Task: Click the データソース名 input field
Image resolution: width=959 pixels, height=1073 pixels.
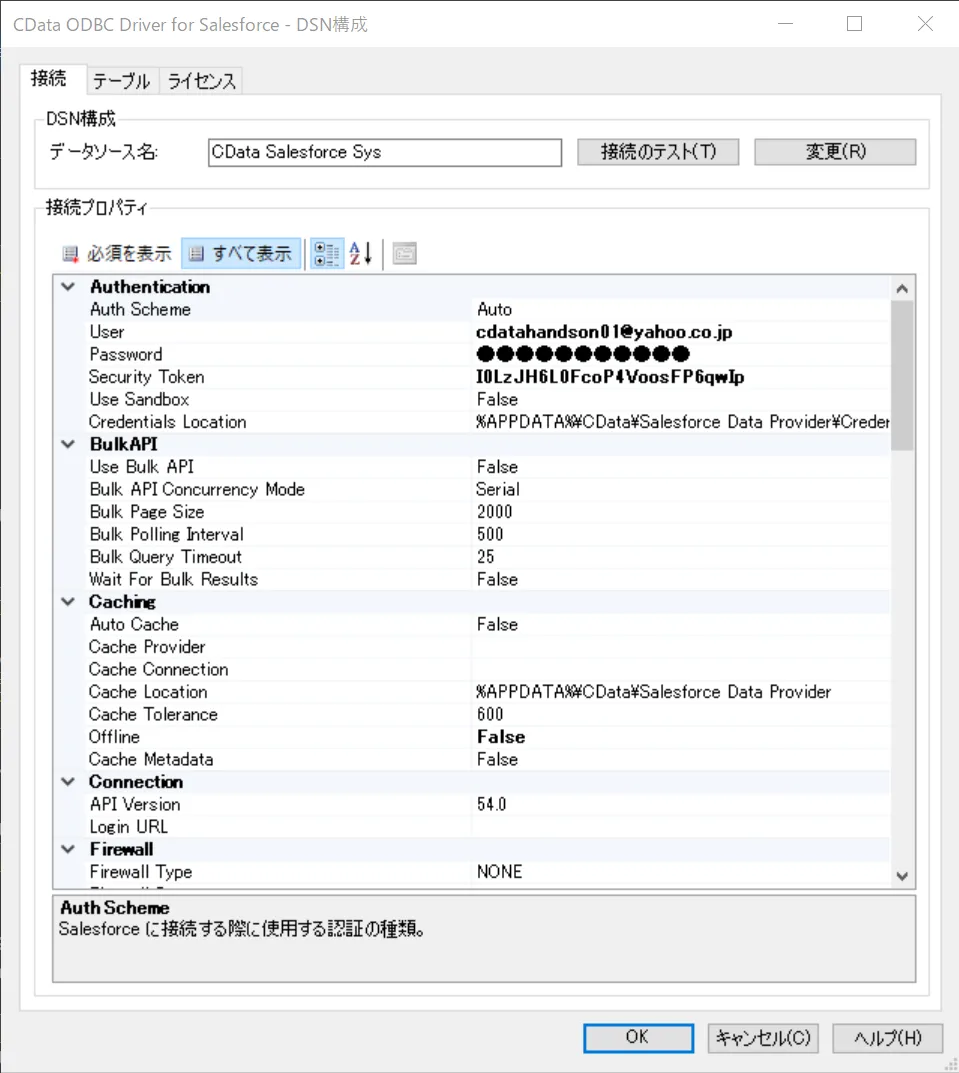Action: click(385, 153)
